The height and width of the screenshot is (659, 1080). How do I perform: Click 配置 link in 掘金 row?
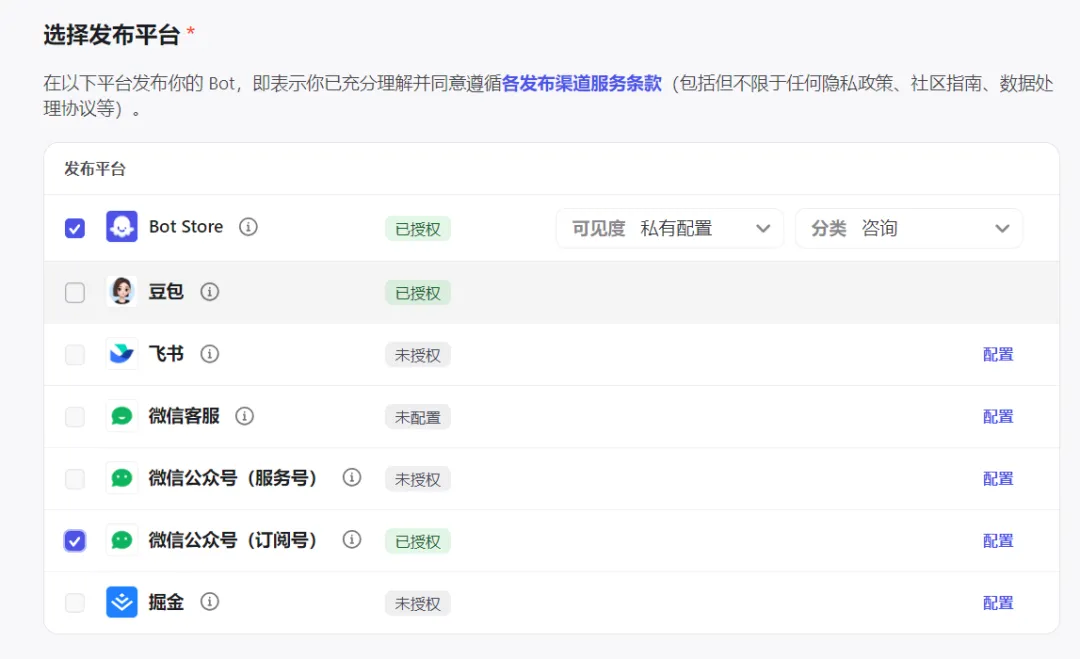[x=998, y=603]
